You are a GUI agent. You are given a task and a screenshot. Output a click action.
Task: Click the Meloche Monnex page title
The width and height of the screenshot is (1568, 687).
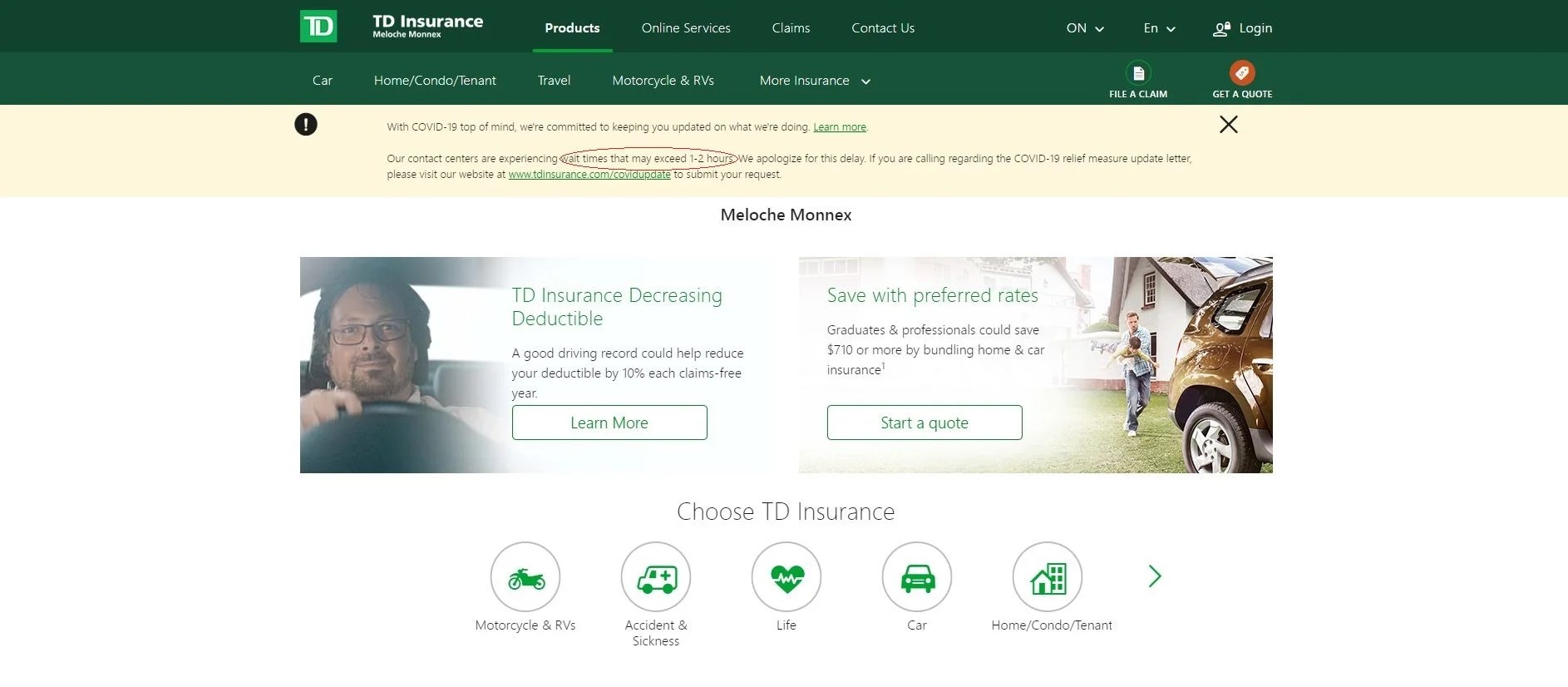click(x=786, y=215)
